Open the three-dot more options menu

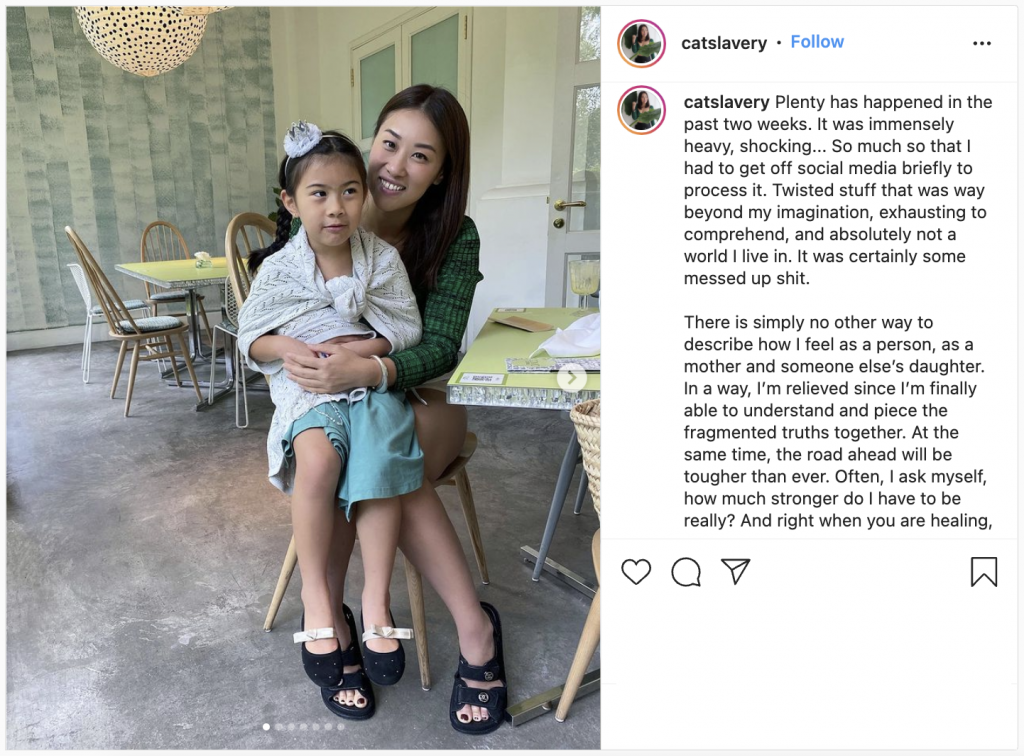coord(982,43)
